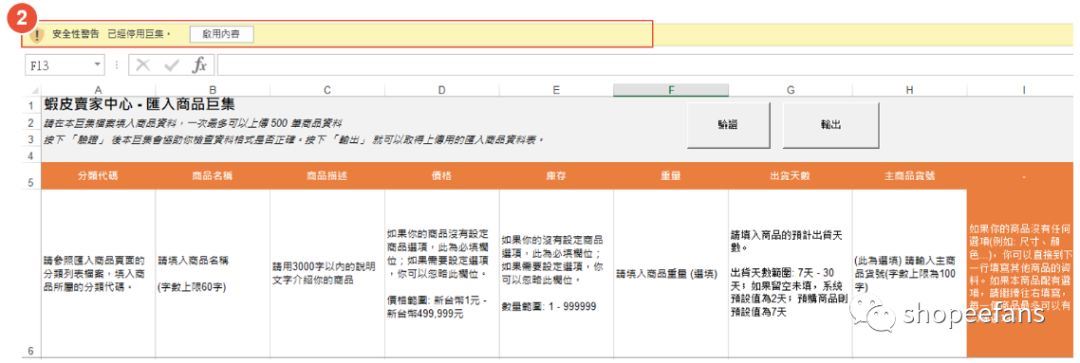Click the 重量 header cell

pyautogui.click(x=670, y=176)
